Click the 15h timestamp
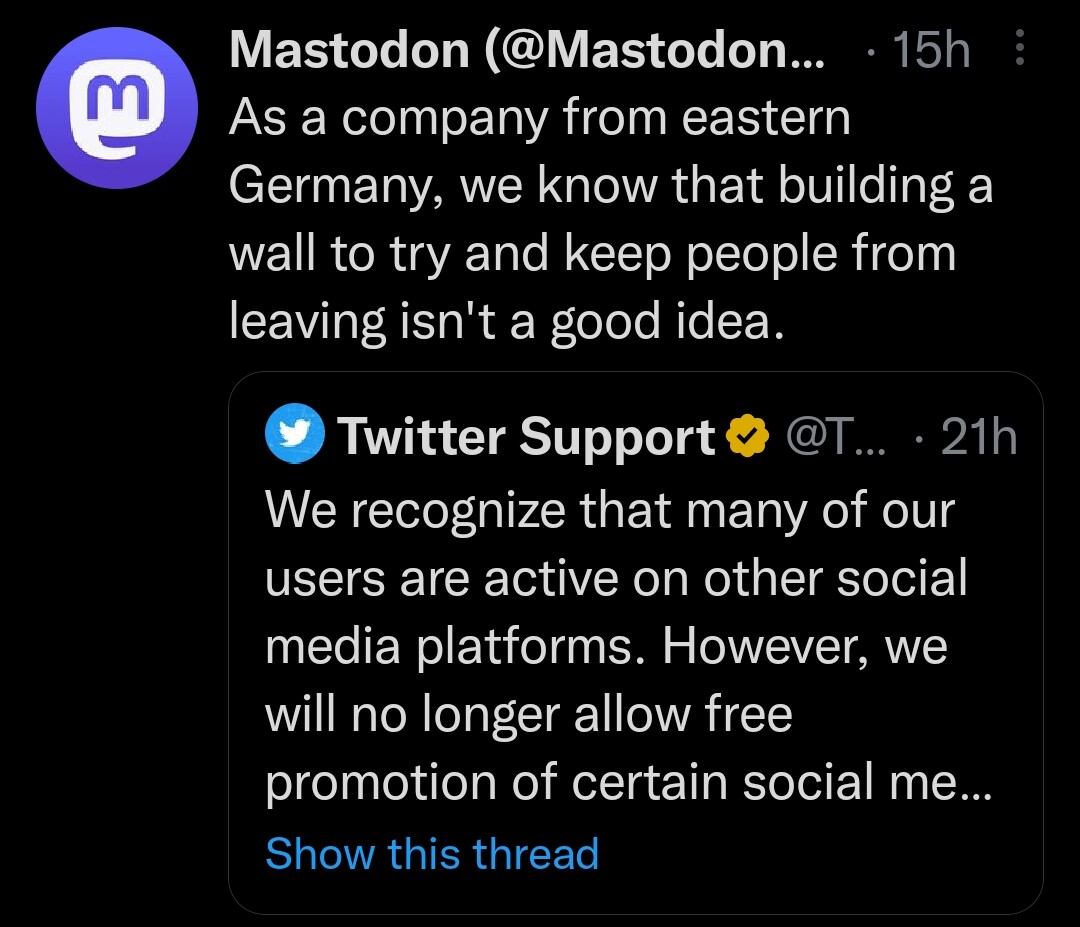The width and height of the screenshot is (1080, 927). pos(930,50)
